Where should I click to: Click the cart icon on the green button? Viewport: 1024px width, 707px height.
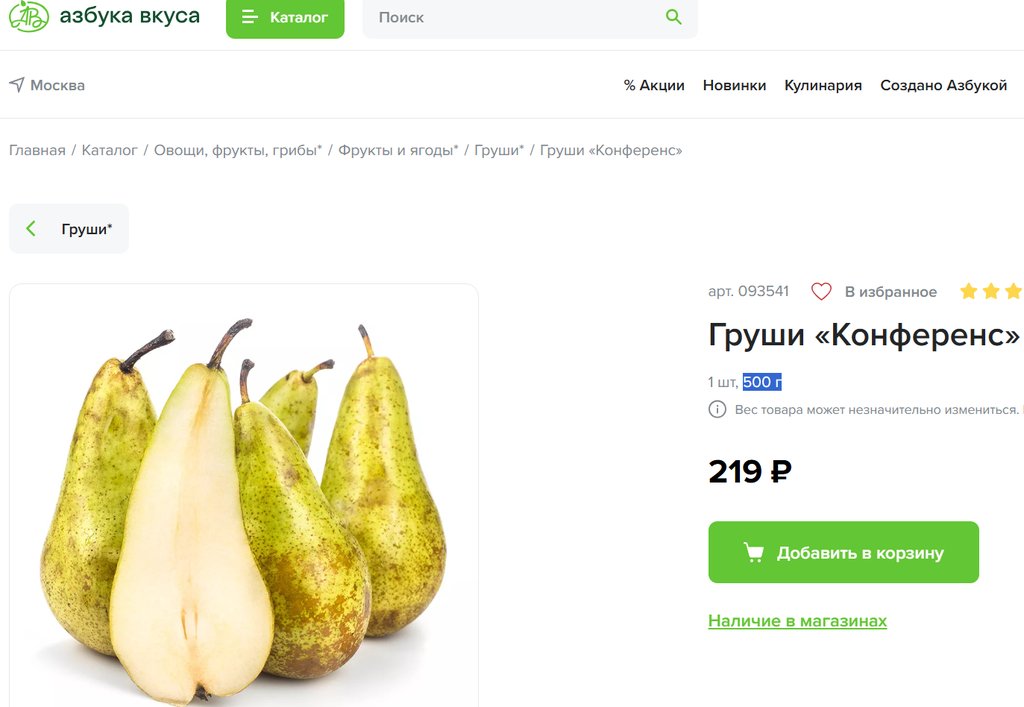click(754, 552)
